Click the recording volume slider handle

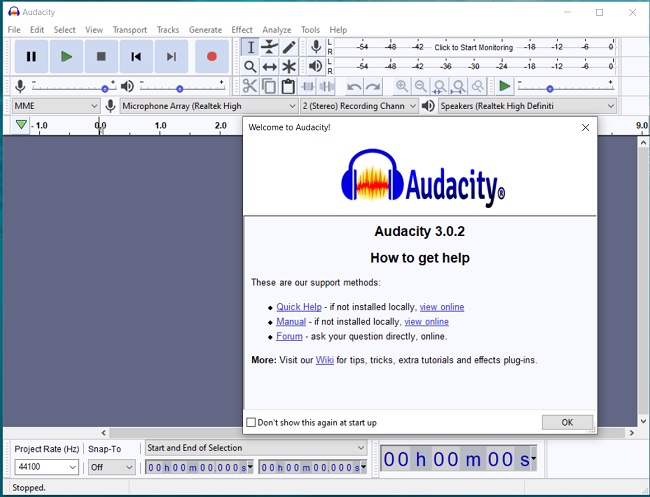105,89
